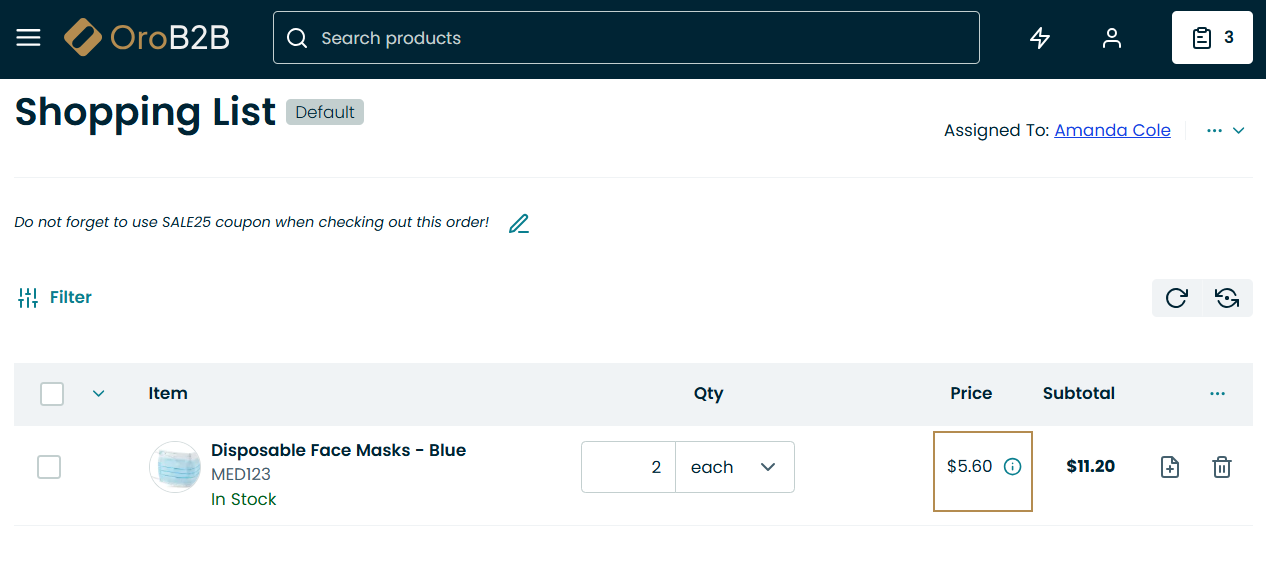The height and width of the screenshot is (561, 1266).
Task: Expand the shopping list actions menu
Action: 1225,131
